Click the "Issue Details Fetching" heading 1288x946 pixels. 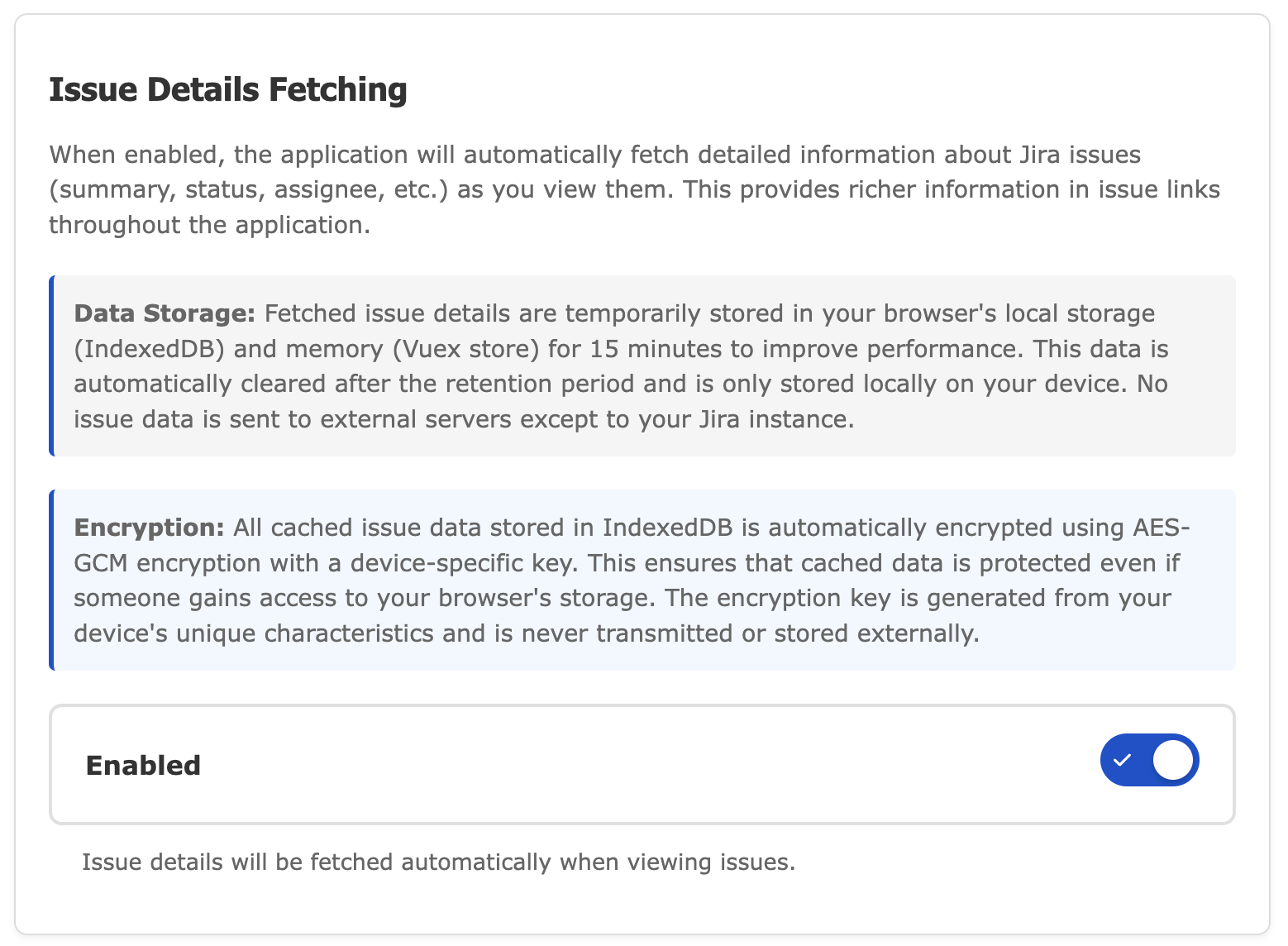228,89
